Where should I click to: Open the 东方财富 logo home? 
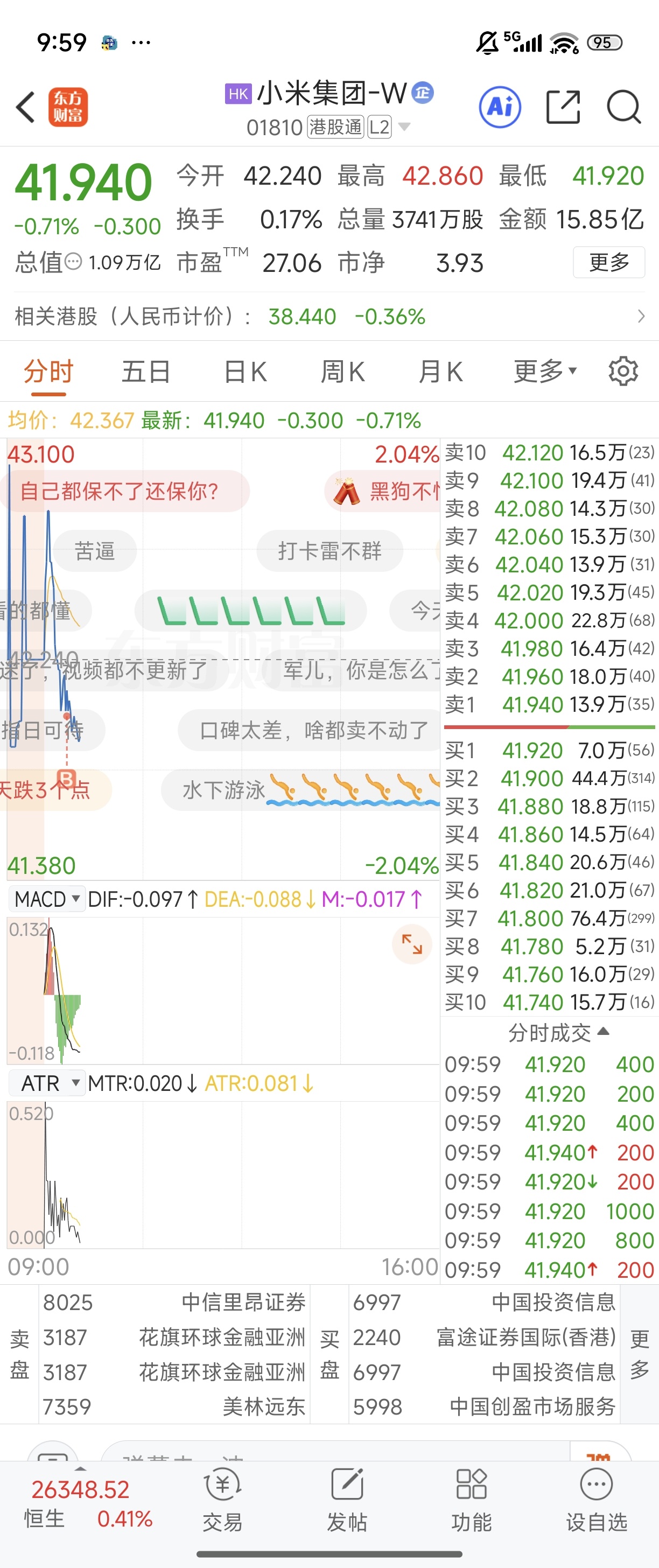pos(68,107)
